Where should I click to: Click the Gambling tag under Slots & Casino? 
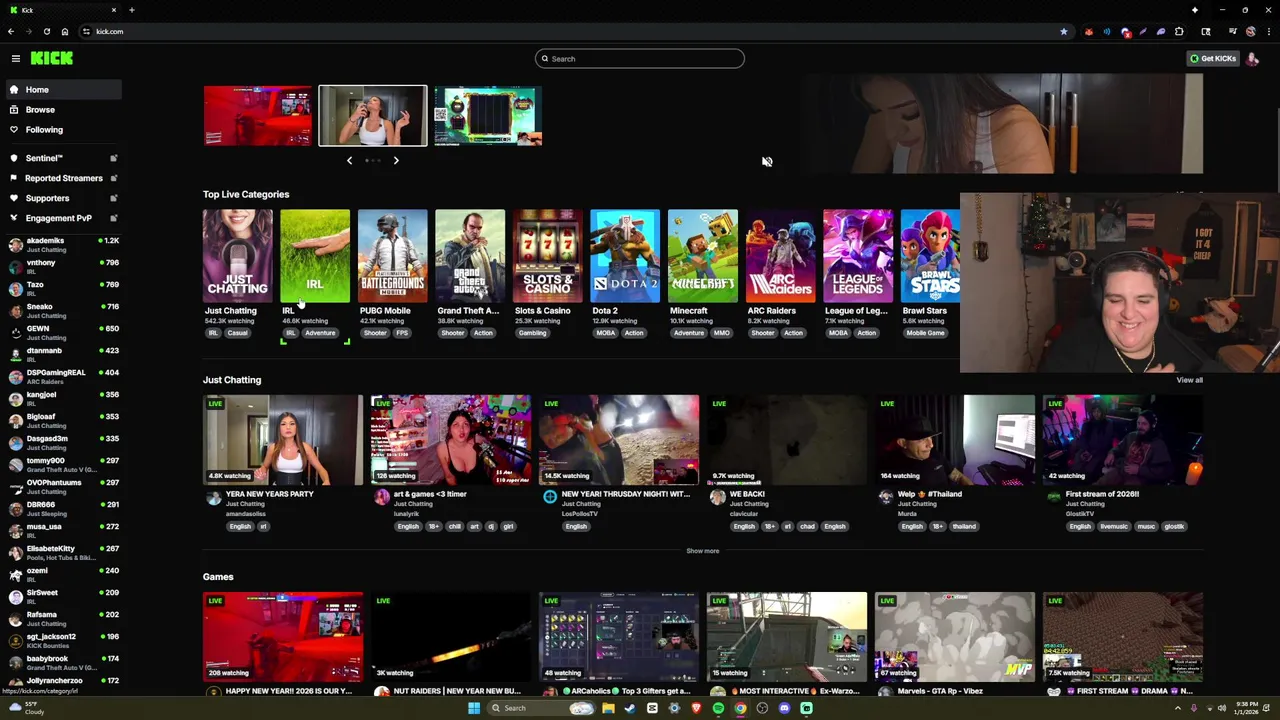(532, 333)
